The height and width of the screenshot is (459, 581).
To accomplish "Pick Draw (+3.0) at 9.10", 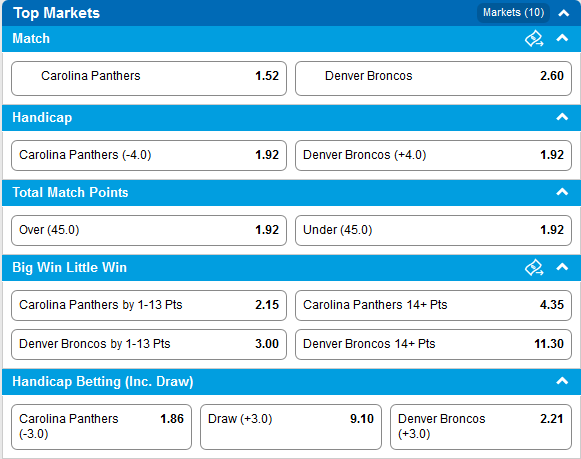I will (x=291, y=427).
